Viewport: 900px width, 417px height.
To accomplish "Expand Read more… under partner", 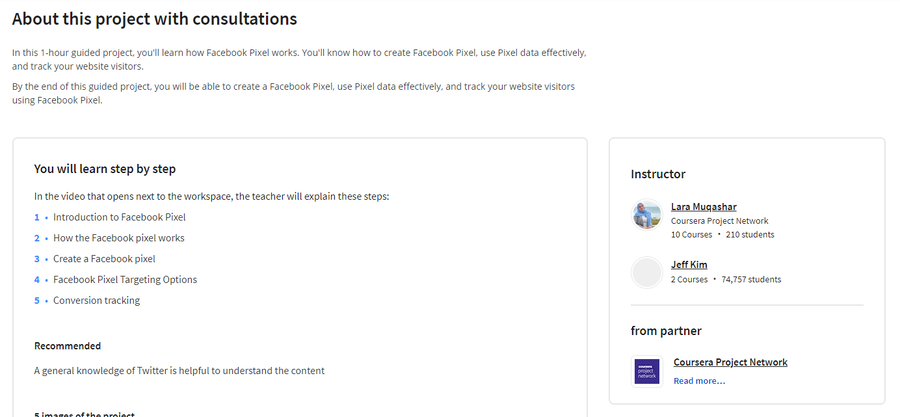I will (x=699, y=381).
